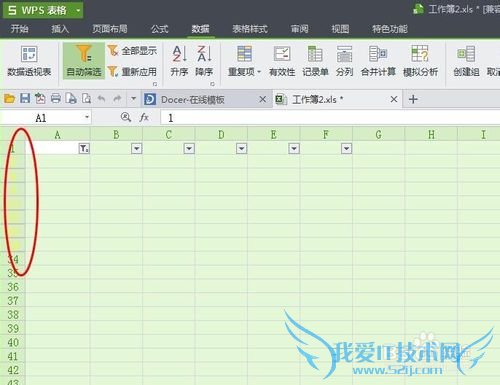
Task: Open the 数据透视表 pivot table tool
Action: coord(29,61)
